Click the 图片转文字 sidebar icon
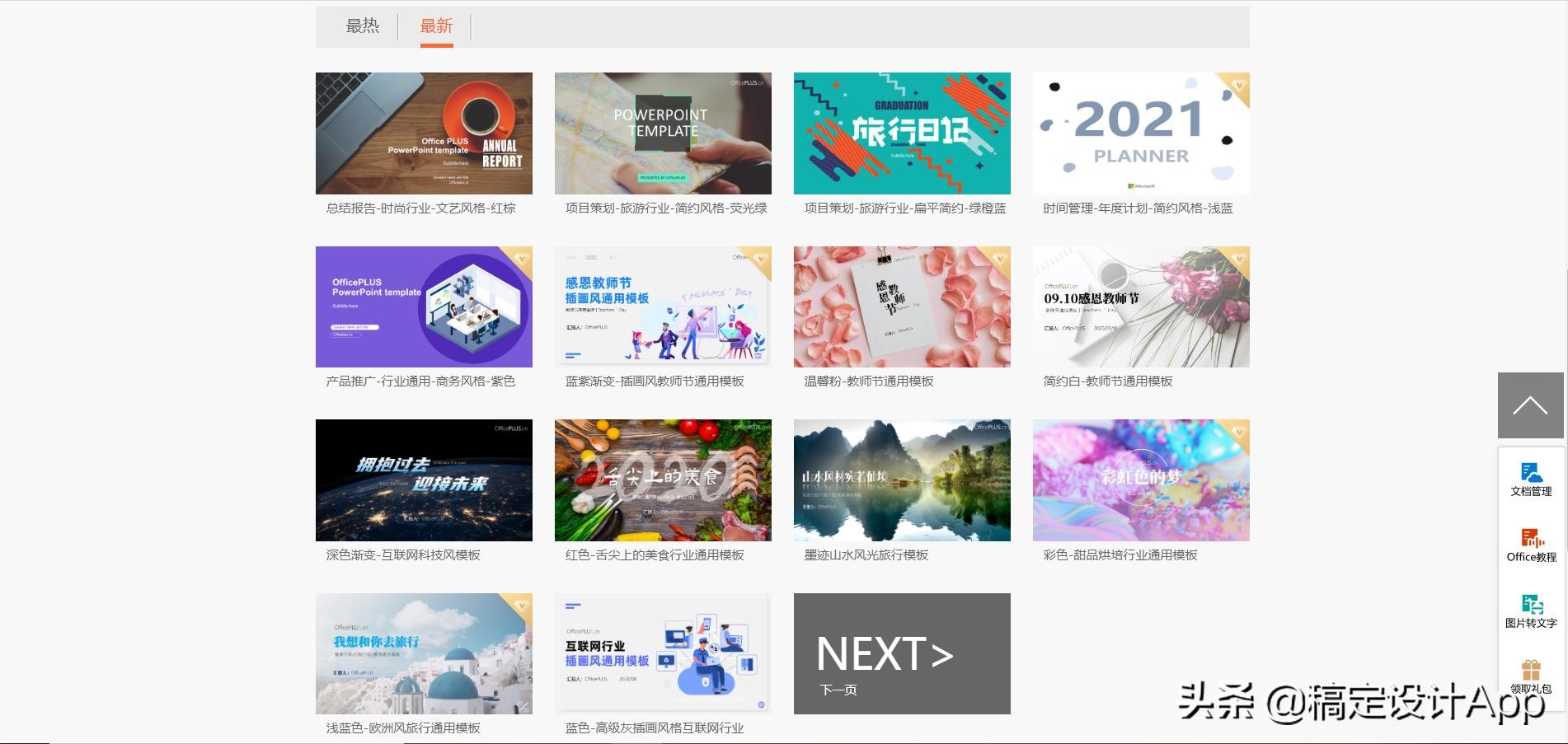The width and height of the screenshot is (1568, 744). 1531,611
